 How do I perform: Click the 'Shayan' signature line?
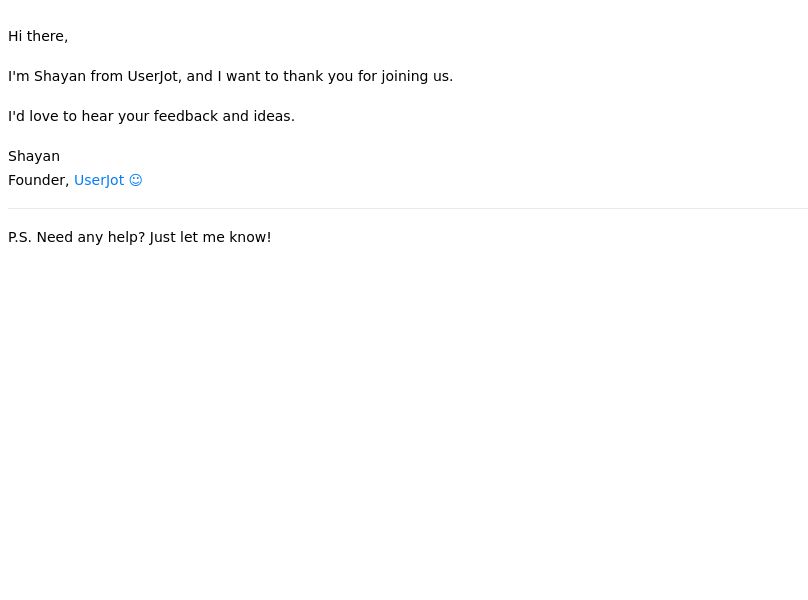(x=34, y=156)
